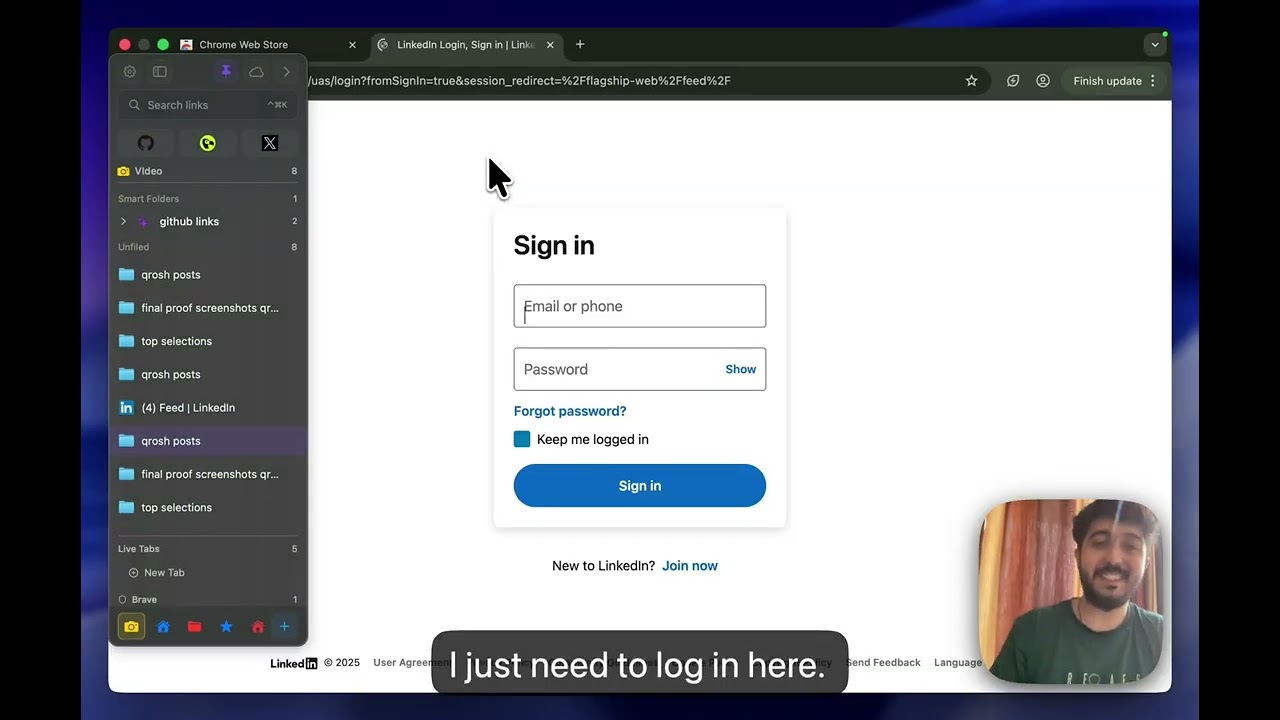
Task: Click the plus-circle icon beside New Tab
Action: [133, 573]
